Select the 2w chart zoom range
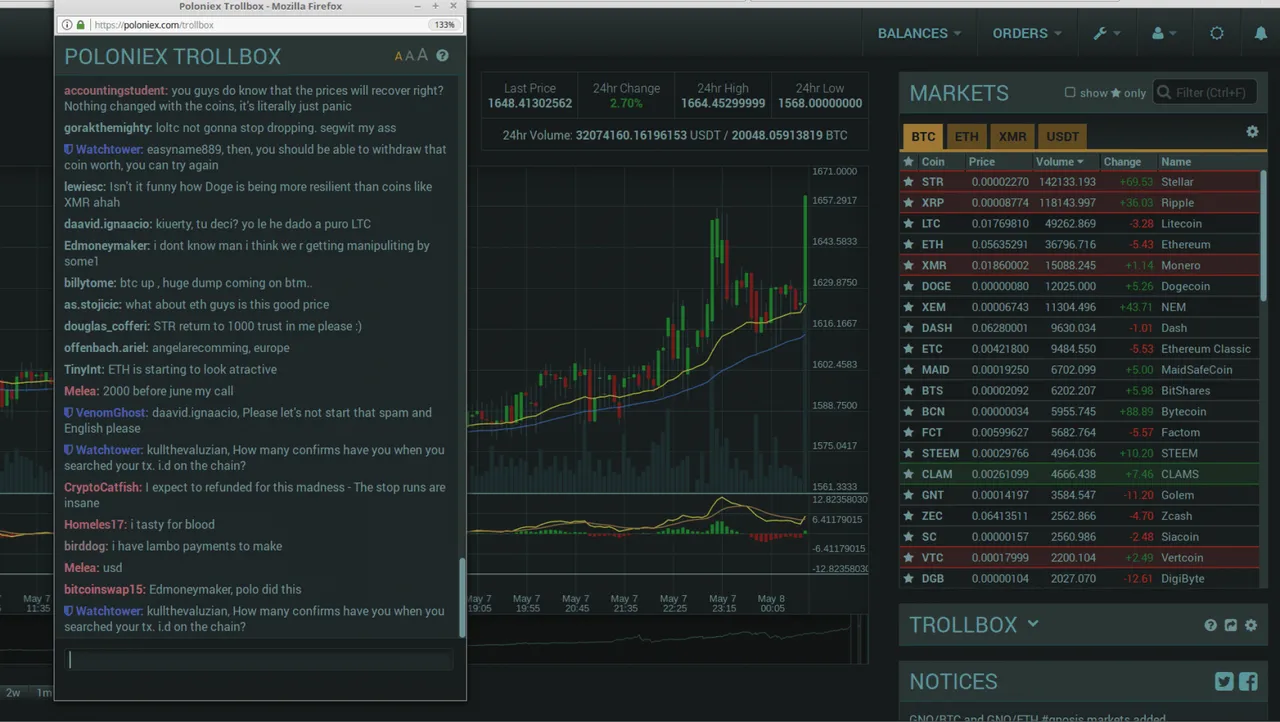The height and width of the screenshot is (722, 1280). [x=13, y=693]
